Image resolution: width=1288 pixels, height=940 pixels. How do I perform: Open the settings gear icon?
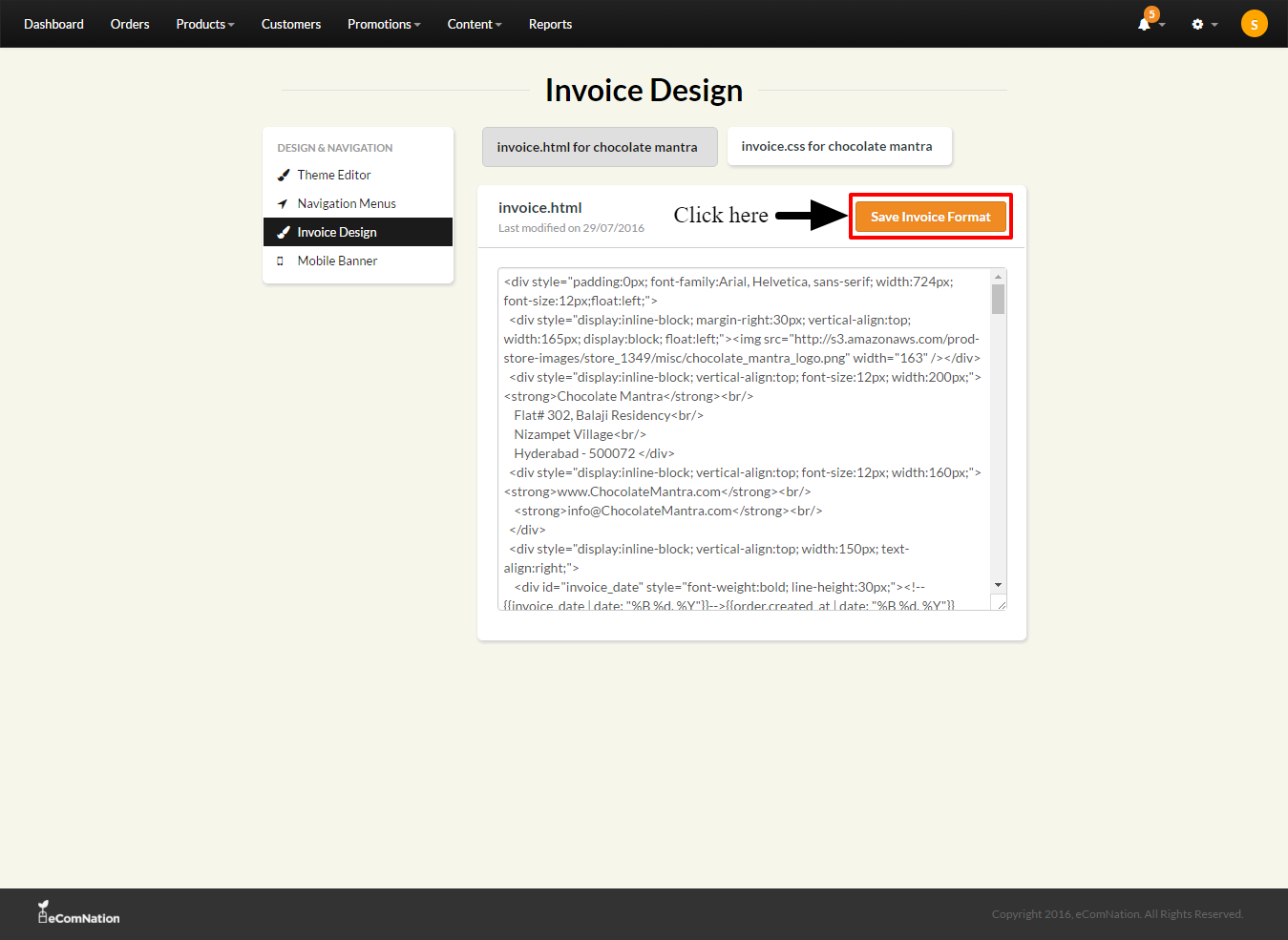[x=1197, y=24]
